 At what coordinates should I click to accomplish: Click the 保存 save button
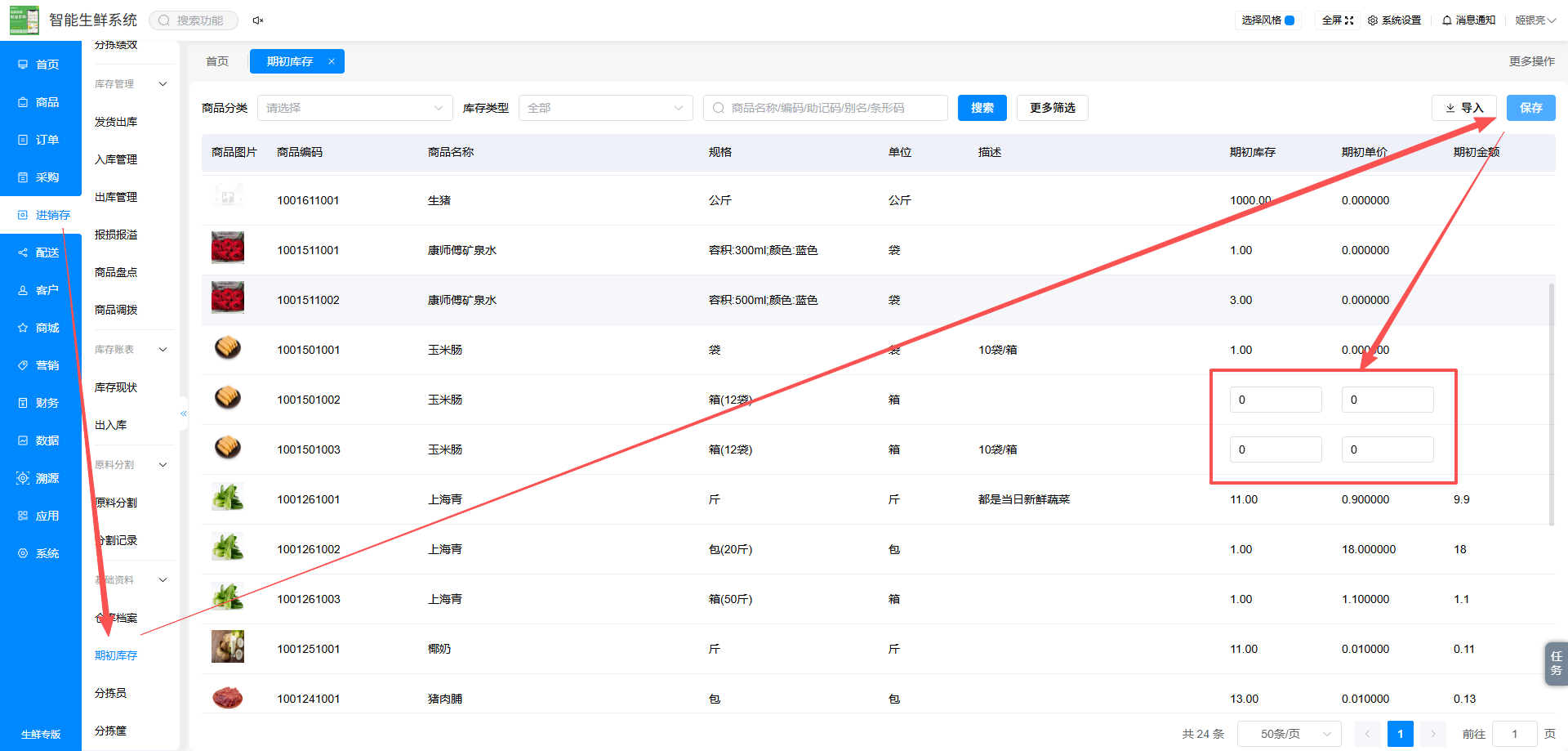point(1531,108)
